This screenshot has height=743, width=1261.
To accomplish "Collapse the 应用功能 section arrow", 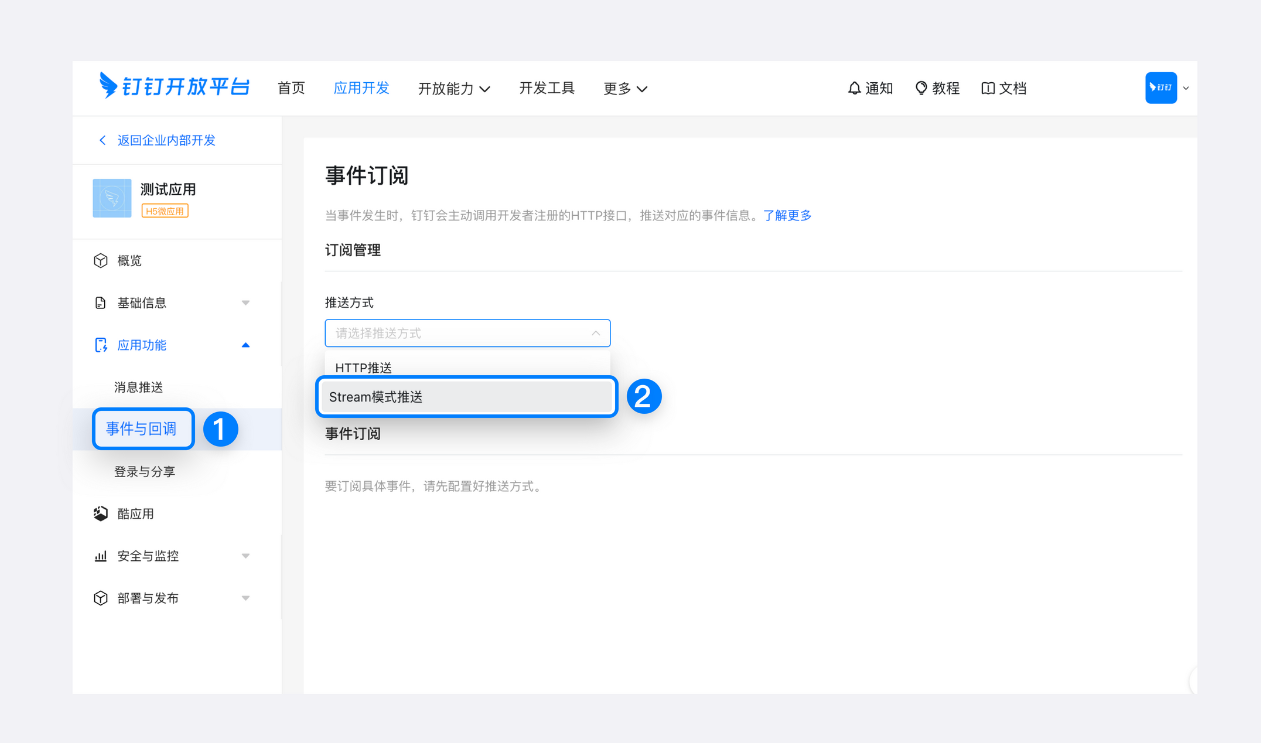I will 246,345.
